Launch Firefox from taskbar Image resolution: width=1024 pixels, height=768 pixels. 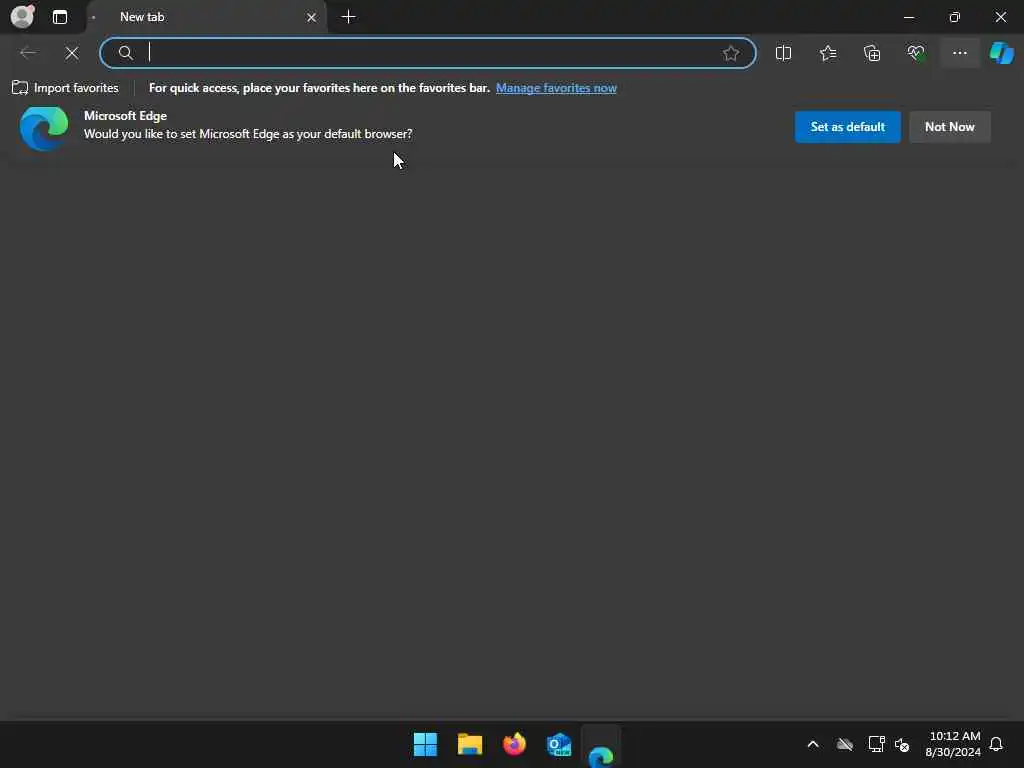(514, 744)
